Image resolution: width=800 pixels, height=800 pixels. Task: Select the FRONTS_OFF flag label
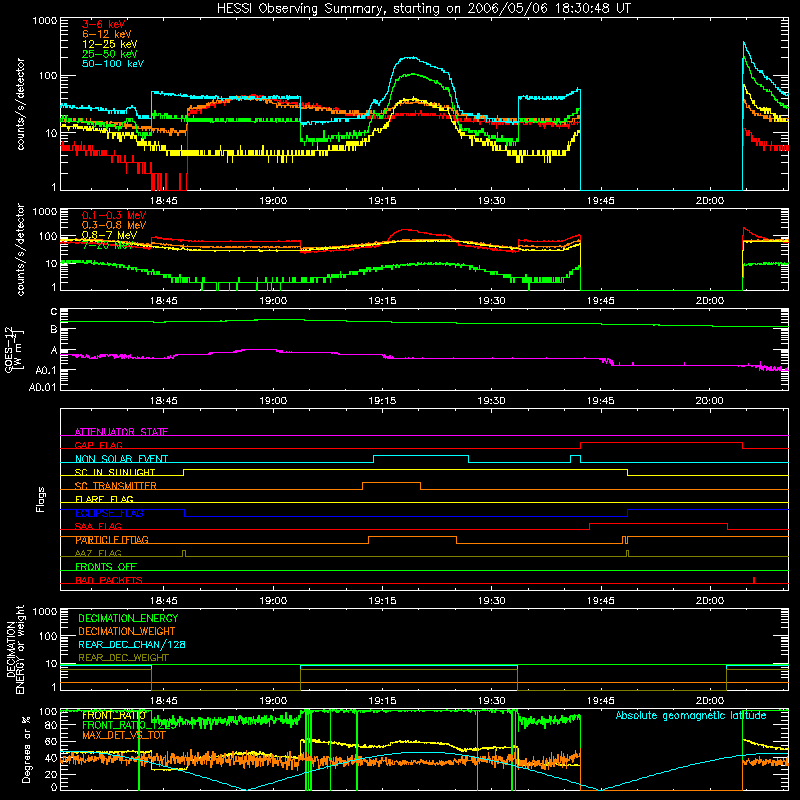click(x=106, y=567)
